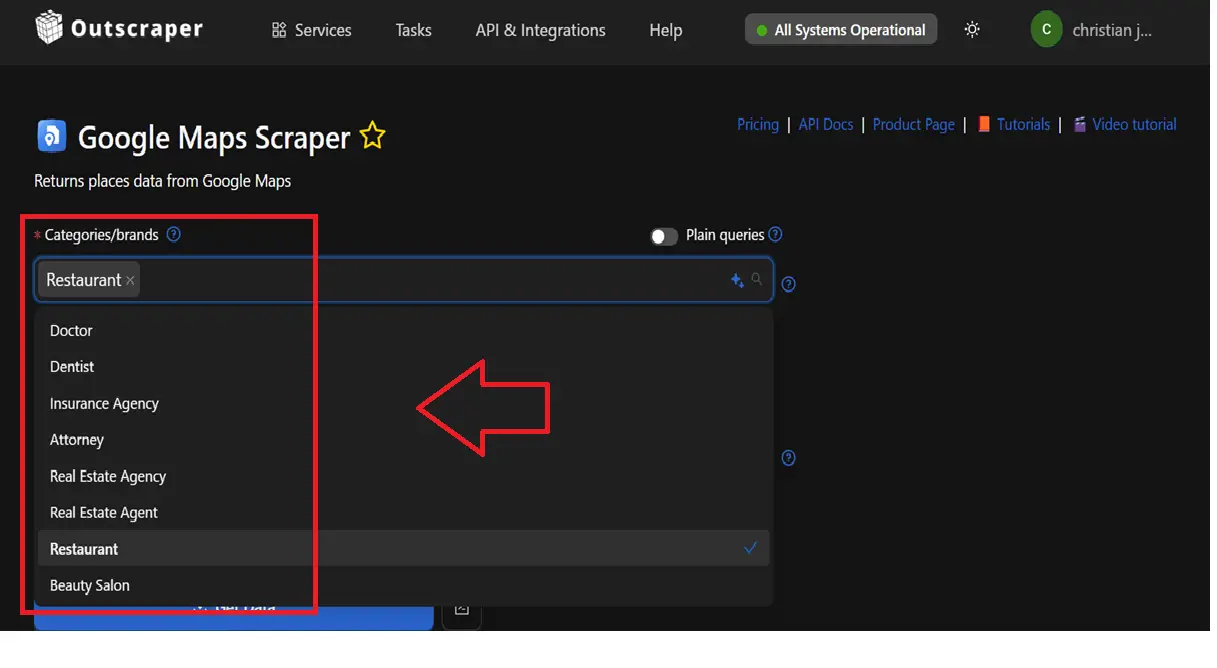This screenshot has width=1217, height=668.
Task: Select Doctor from the category list
Action: pos(71,331)
